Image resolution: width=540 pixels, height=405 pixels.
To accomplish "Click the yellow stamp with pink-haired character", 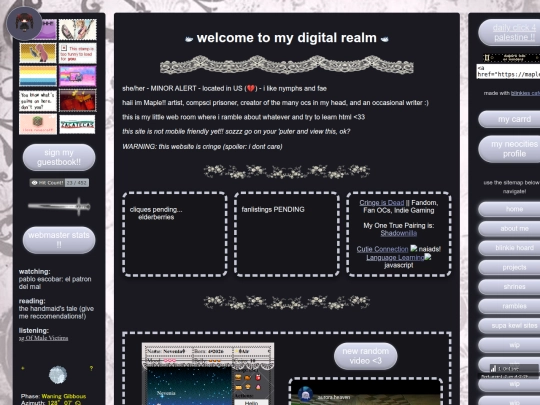I will click(x=38, y=53).
